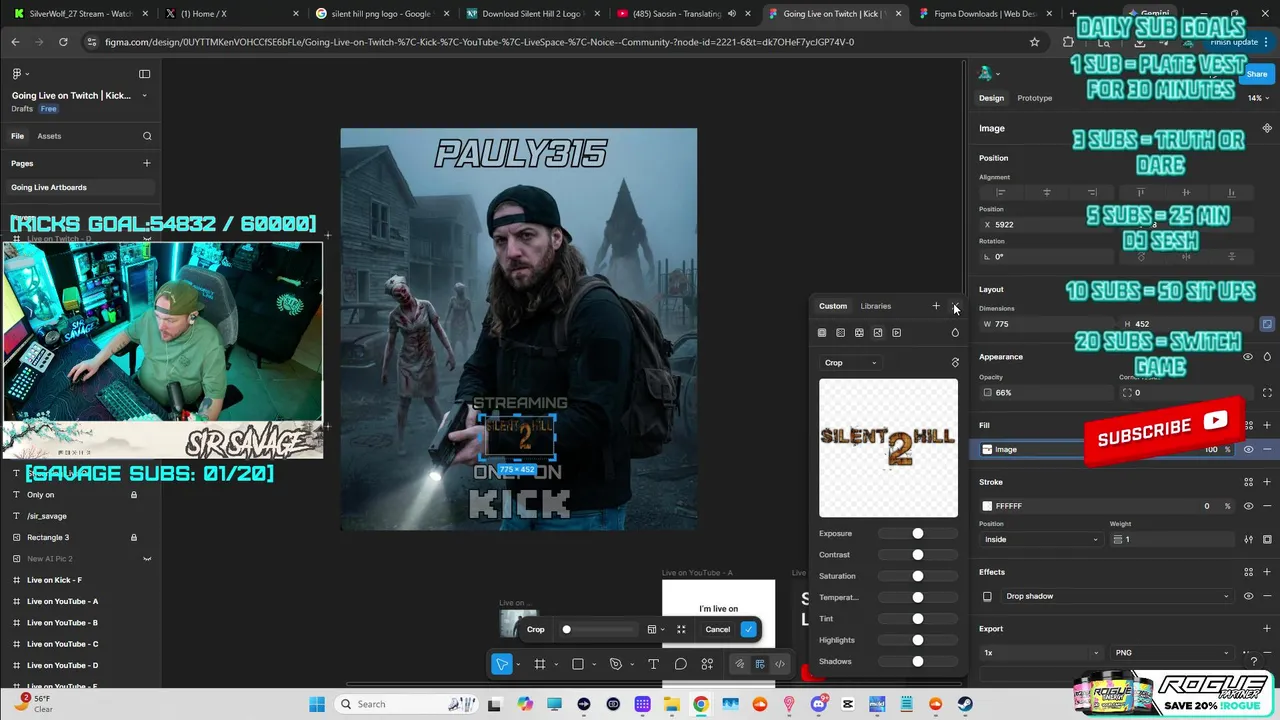Toggle visibility of New AI Pic 2
The height and width of the screenshot is (720, 1280).
pos(147,559)
